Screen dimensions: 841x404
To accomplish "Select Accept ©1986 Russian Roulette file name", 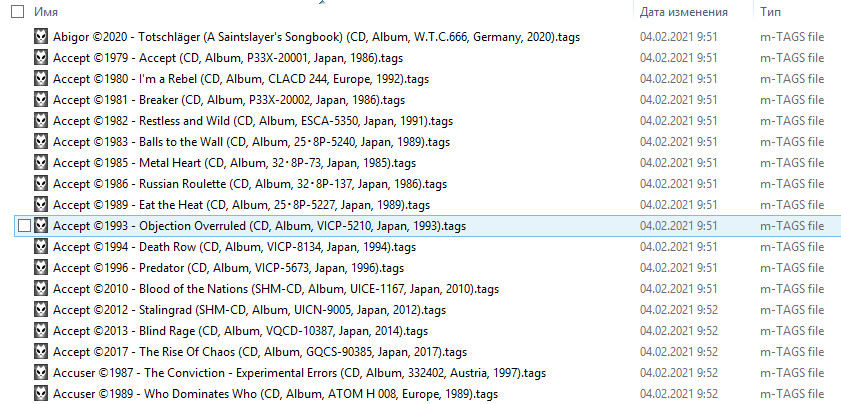I will click(250, 184).
